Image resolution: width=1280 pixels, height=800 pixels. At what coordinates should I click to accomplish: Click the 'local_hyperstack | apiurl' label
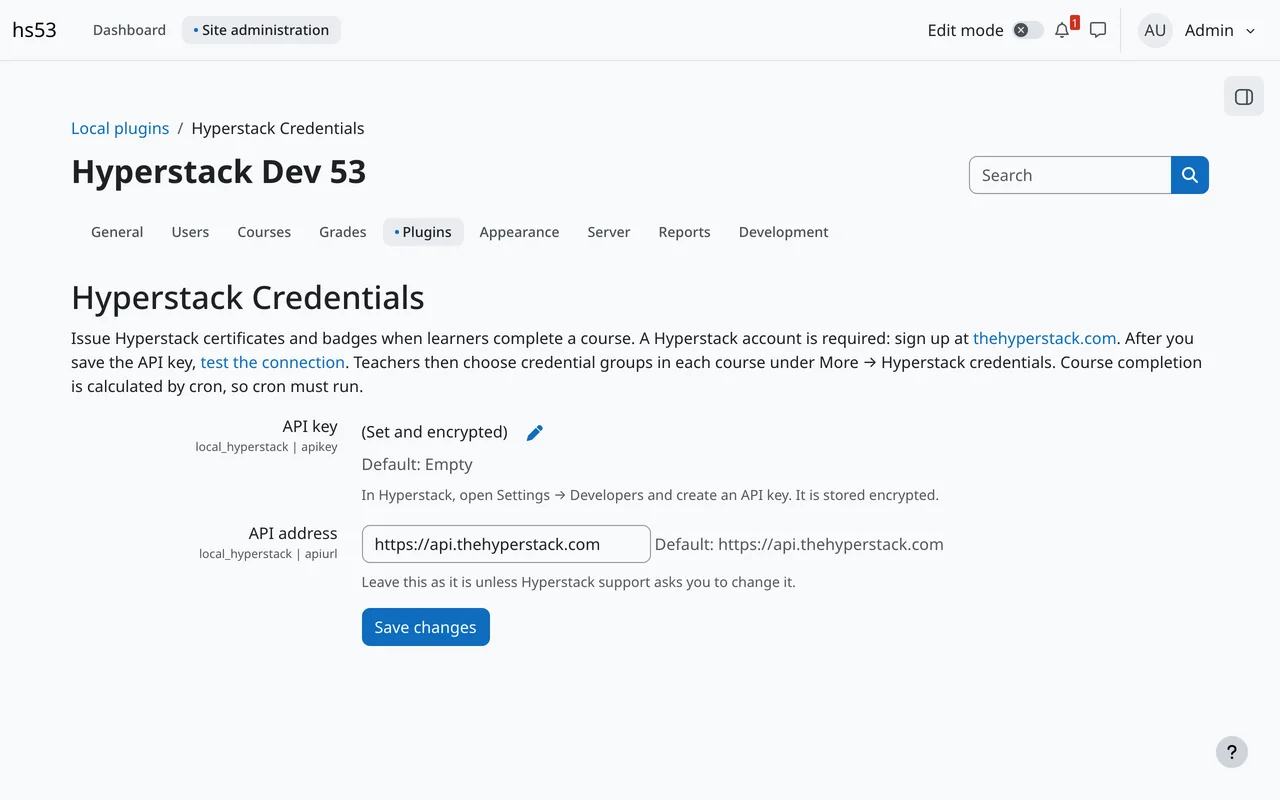[268, 554]
